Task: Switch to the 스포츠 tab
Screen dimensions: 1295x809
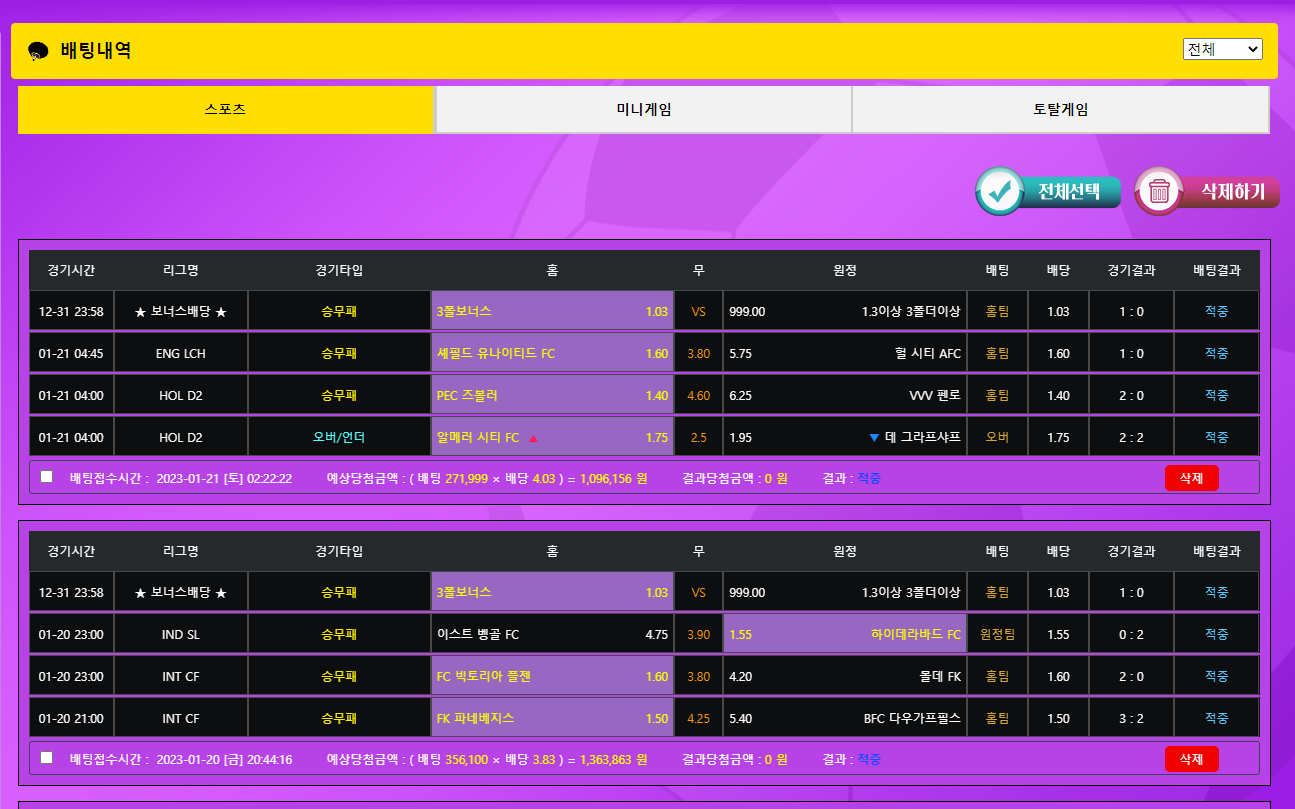Action: tap(226, 110)
